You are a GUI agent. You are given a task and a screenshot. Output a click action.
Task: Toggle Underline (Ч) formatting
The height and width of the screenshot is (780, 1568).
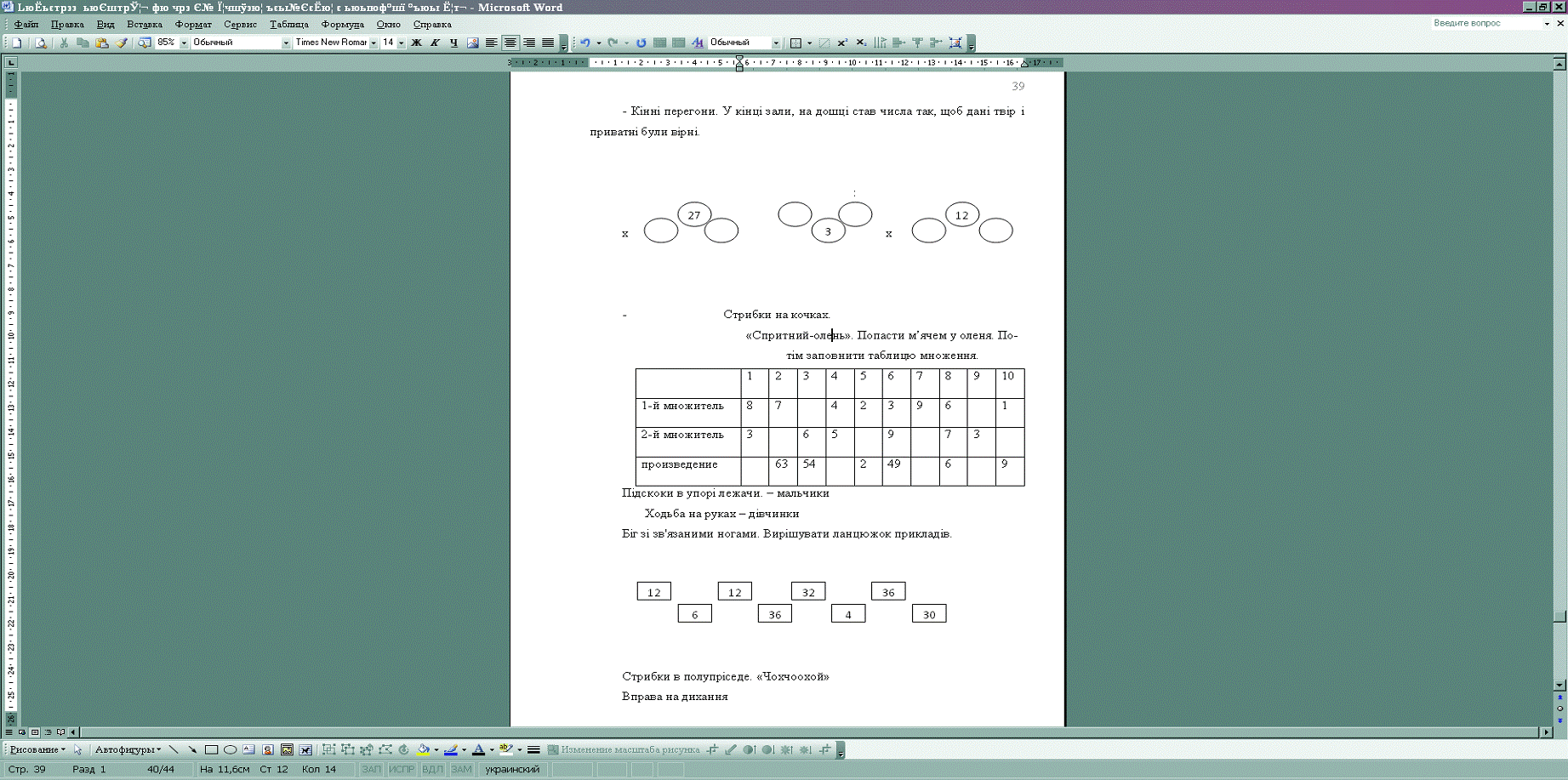coord(453,43)
